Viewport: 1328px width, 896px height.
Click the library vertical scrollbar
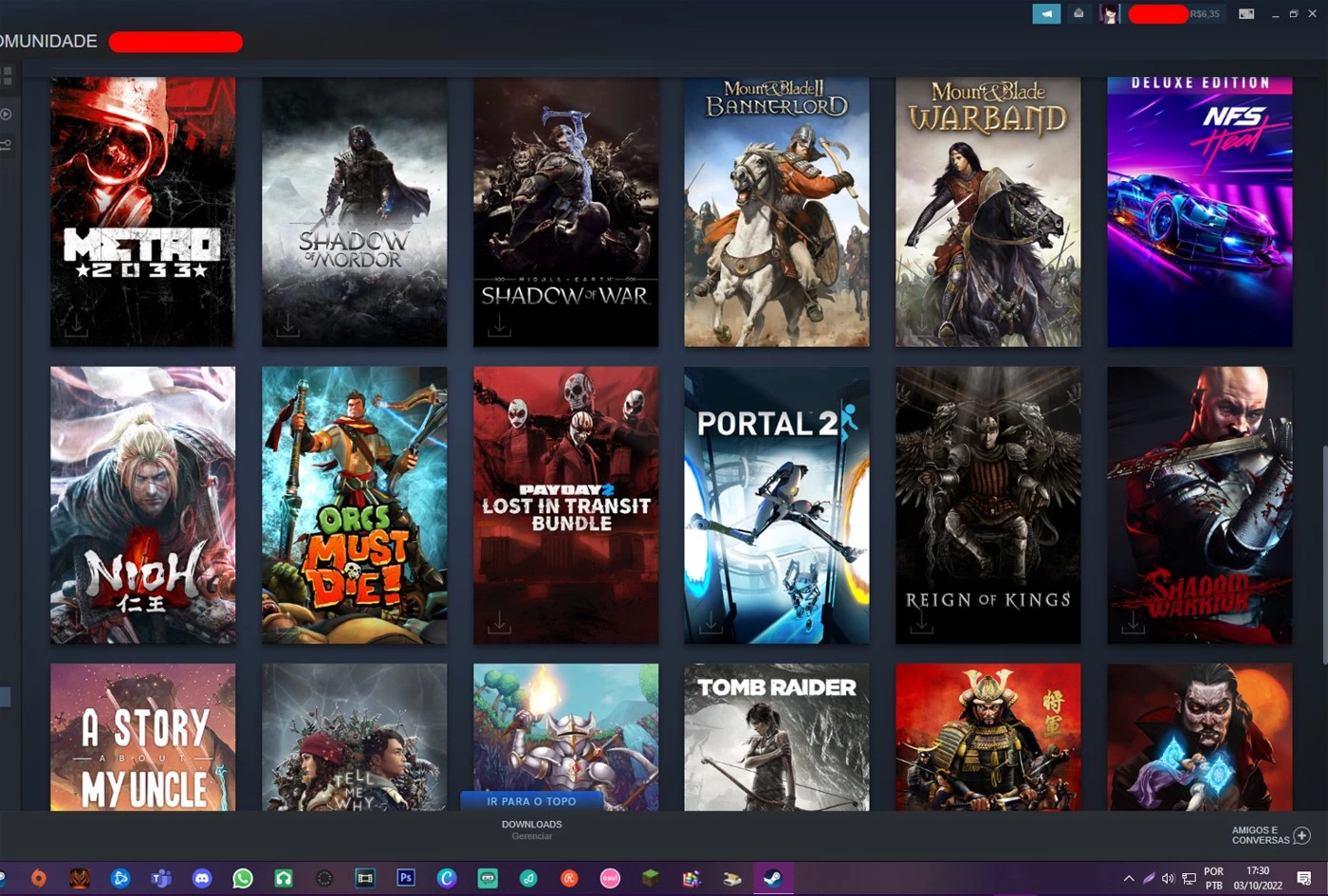1324,554
